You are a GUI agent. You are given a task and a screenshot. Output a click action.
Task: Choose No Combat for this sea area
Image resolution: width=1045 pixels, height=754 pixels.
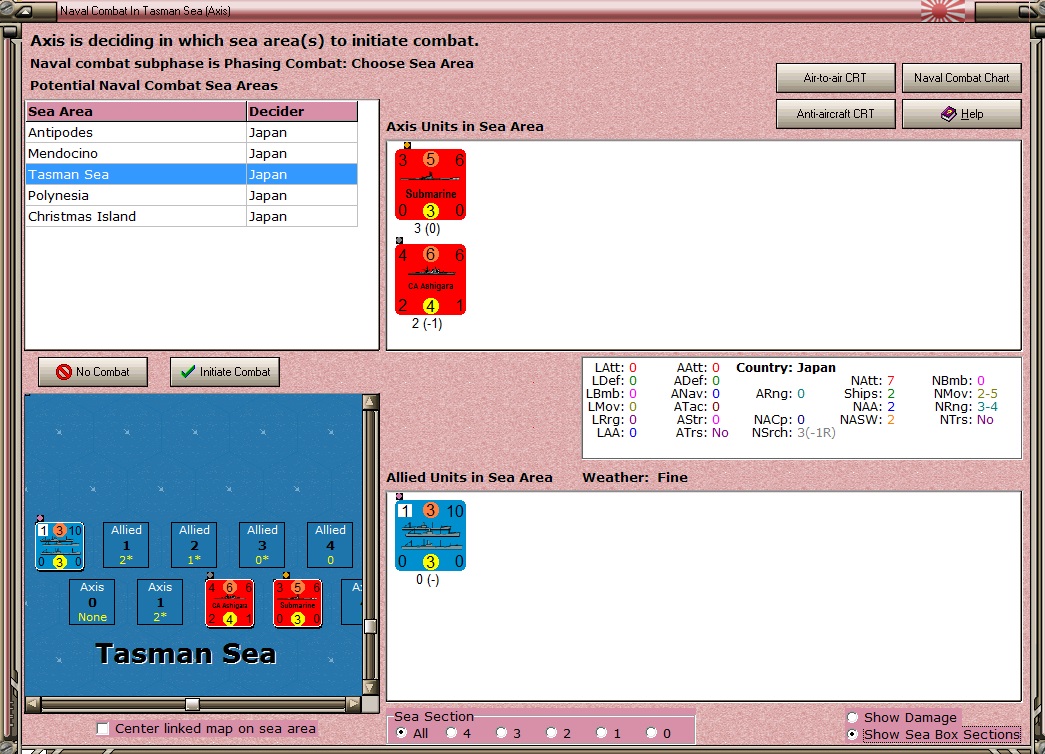[93, 372]
